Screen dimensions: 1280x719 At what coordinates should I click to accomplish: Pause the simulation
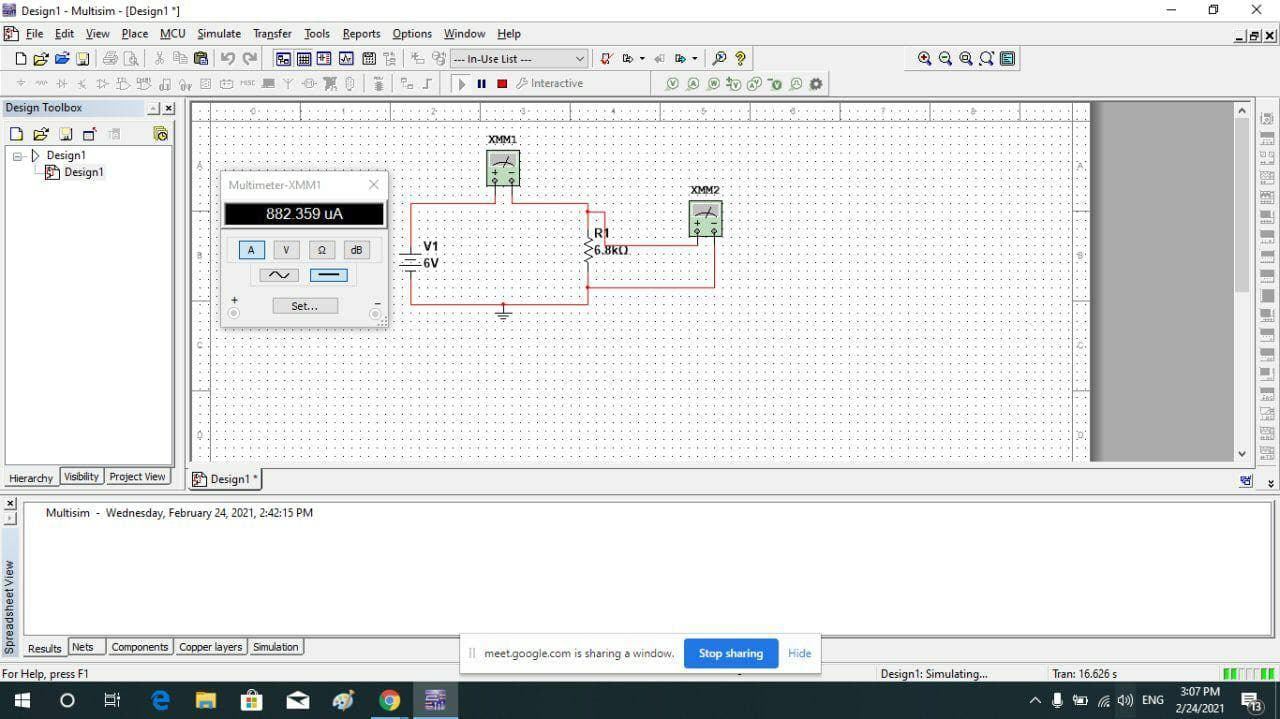pos(481,84)
